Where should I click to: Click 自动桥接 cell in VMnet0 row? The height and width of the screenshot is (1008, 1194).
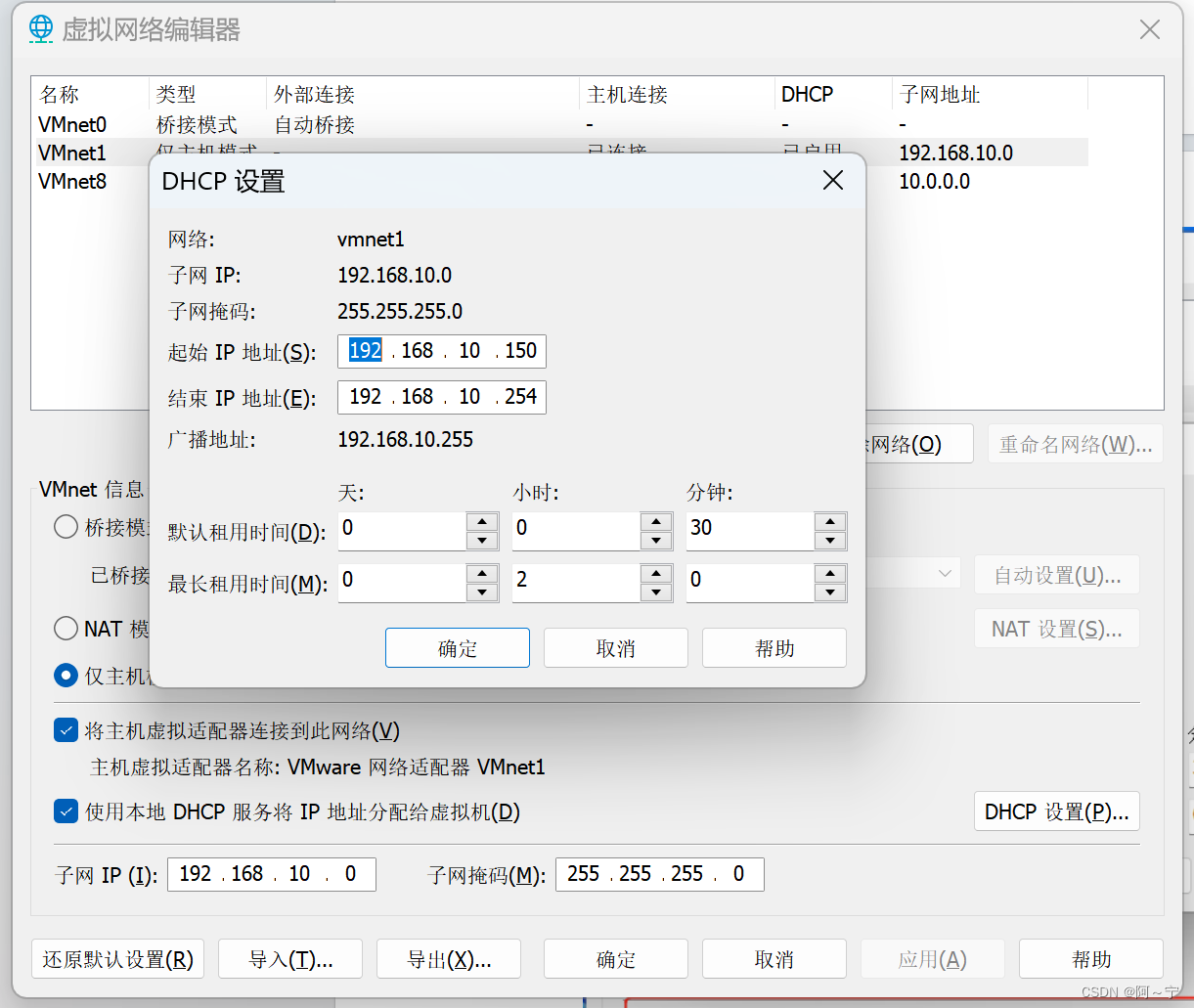point(314,125)
